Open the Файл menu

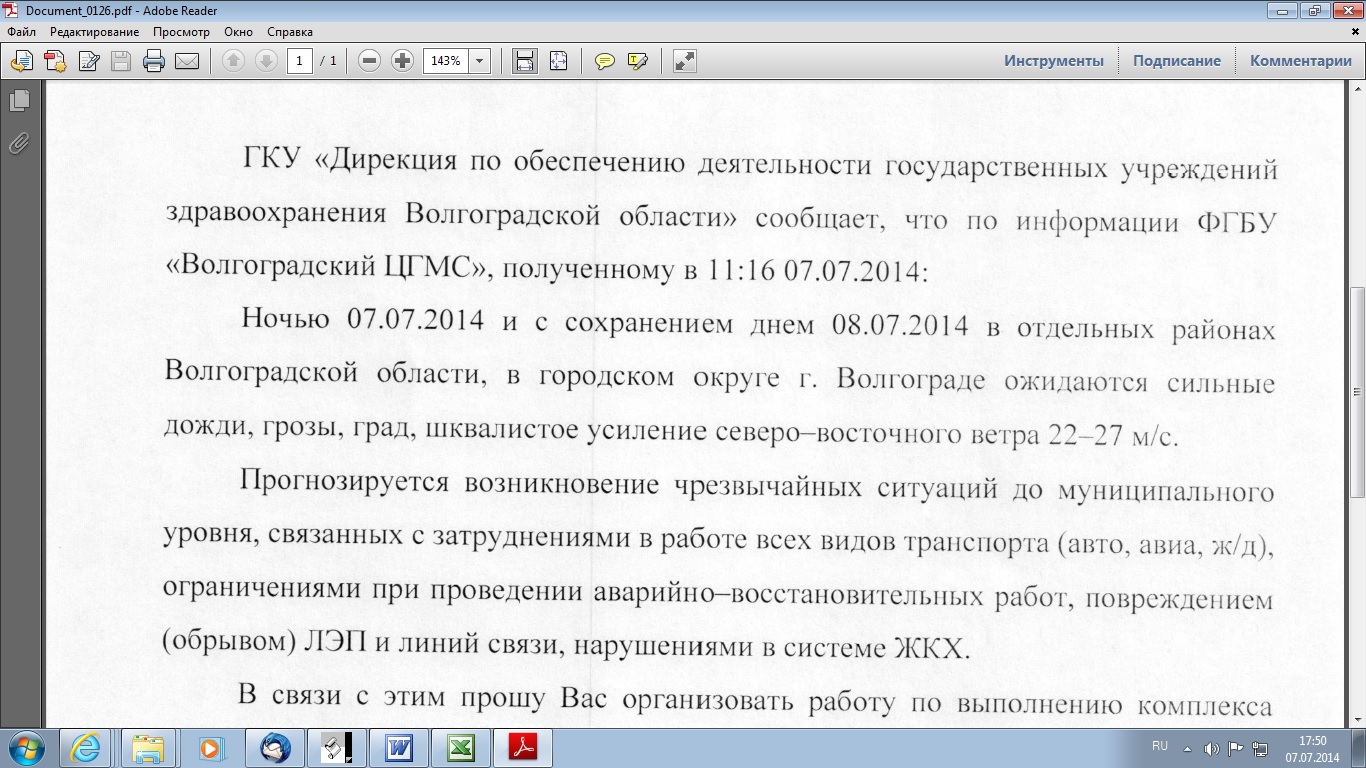click(21, 32)
